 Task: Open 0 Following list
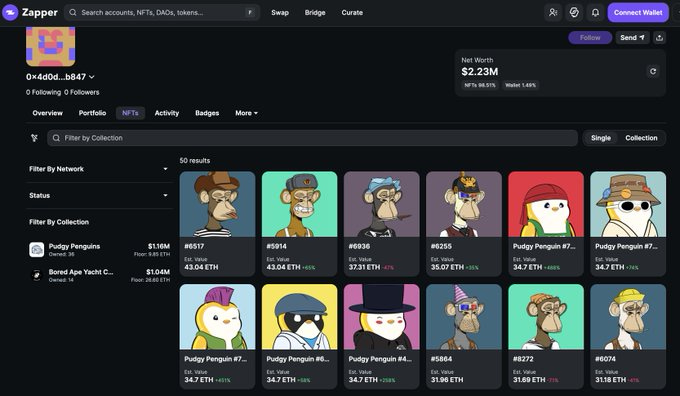point(43,92)
